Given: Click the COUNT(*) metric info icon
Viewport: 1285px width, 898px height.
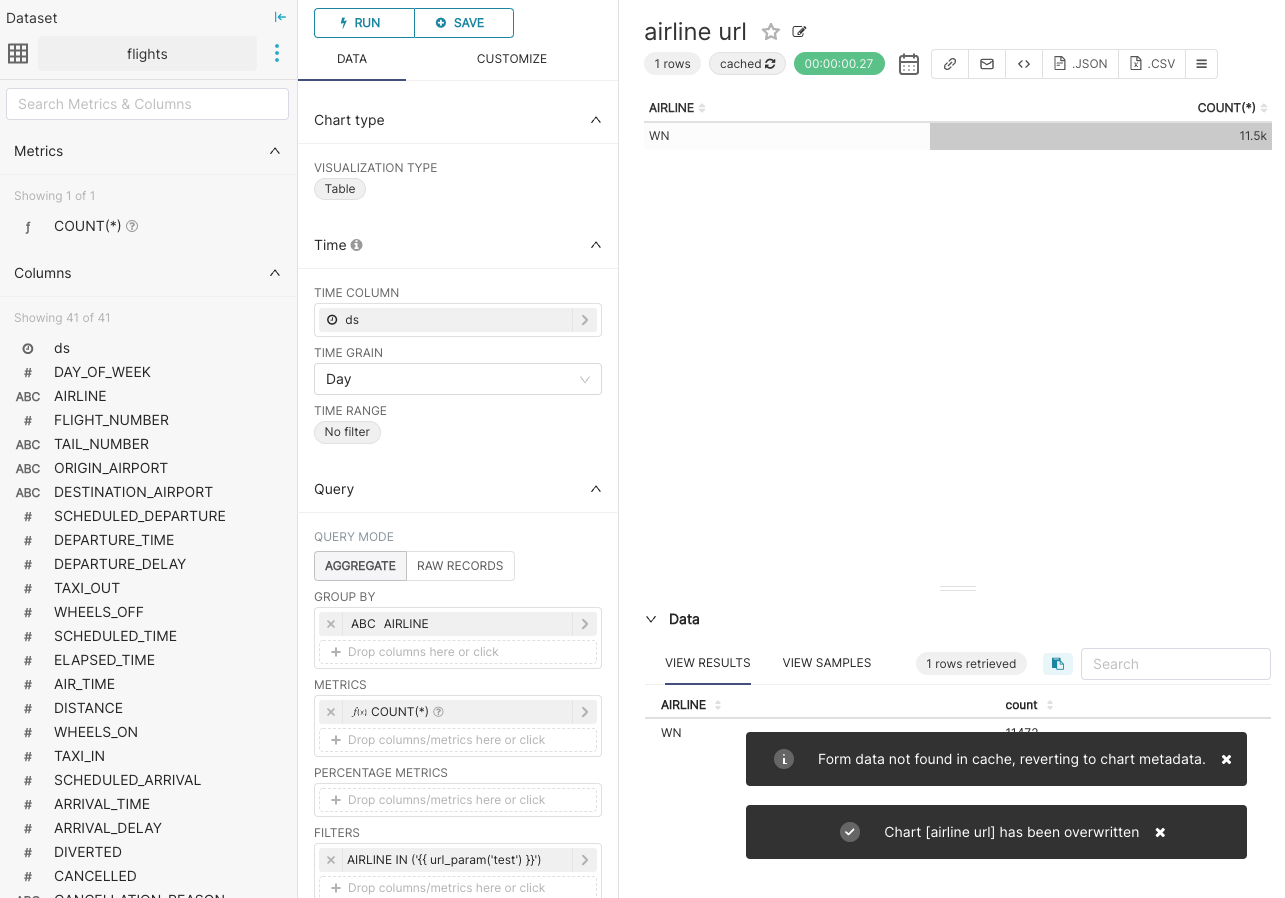Looking at the screenshot, I should (132, 226).
